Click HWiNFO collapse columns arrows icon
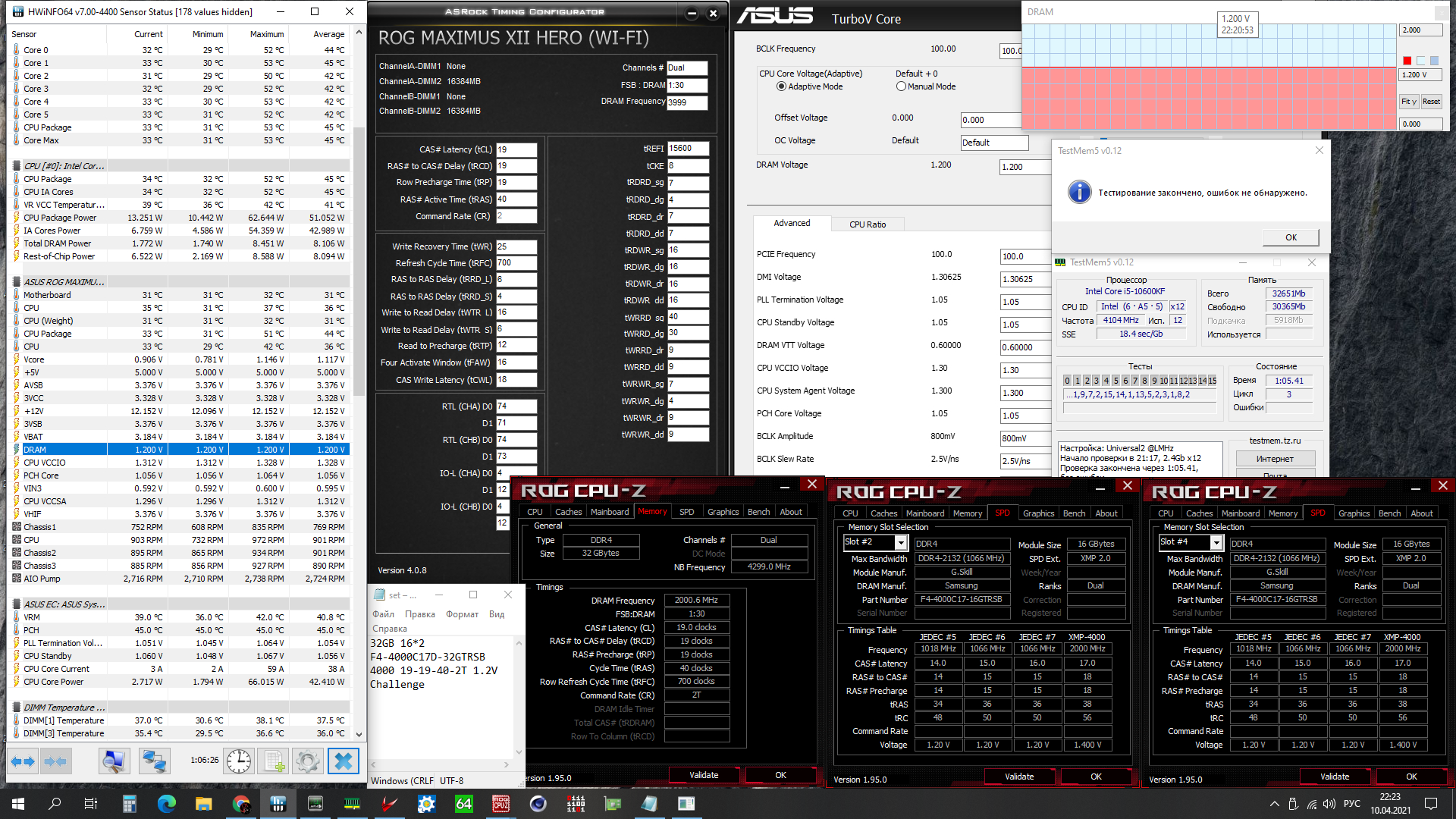Viewport: 1456px width, 819px height. [x=55, y=761]
